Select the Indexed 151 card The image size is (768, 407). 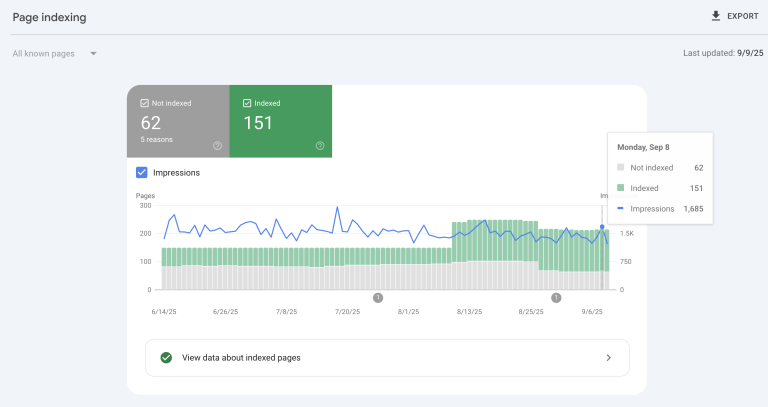(280, 122)
